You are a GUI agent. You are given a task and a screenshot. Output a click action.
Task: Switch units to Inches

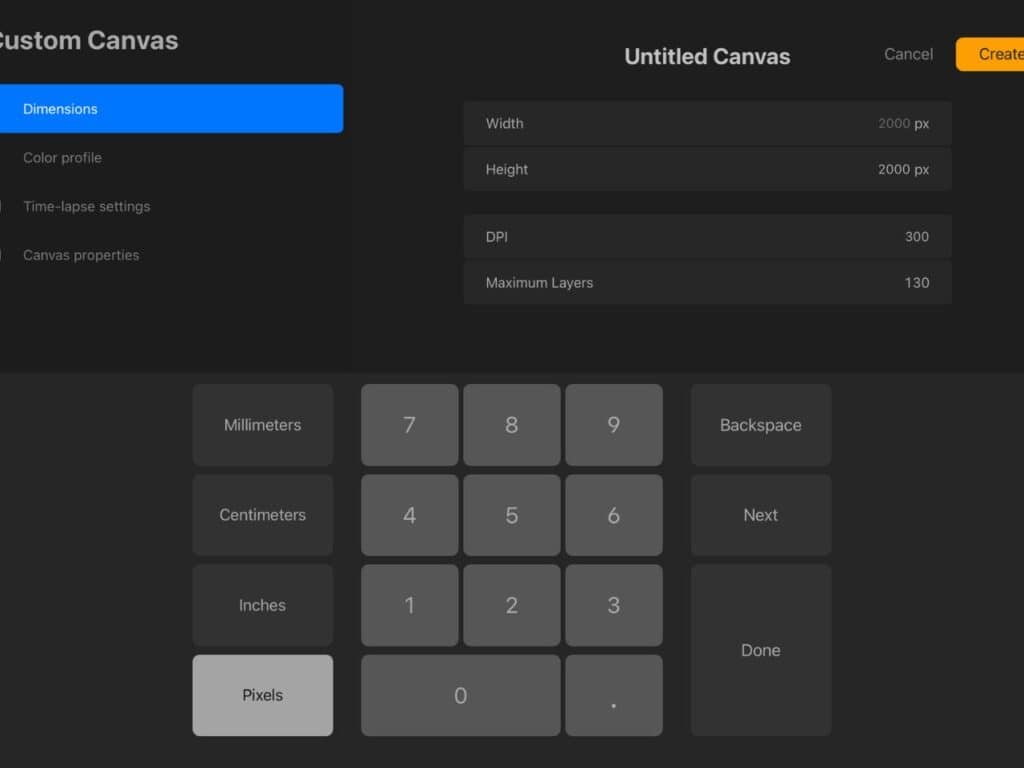[262, 604]
